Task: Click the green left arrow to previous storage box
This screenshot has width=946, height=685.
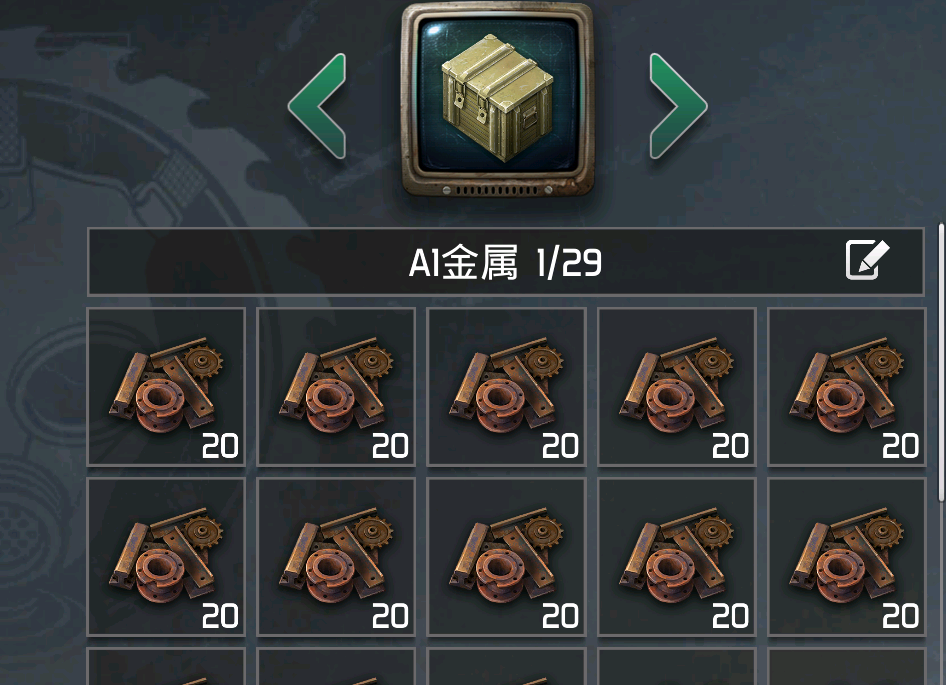Action: pos(318,106)
